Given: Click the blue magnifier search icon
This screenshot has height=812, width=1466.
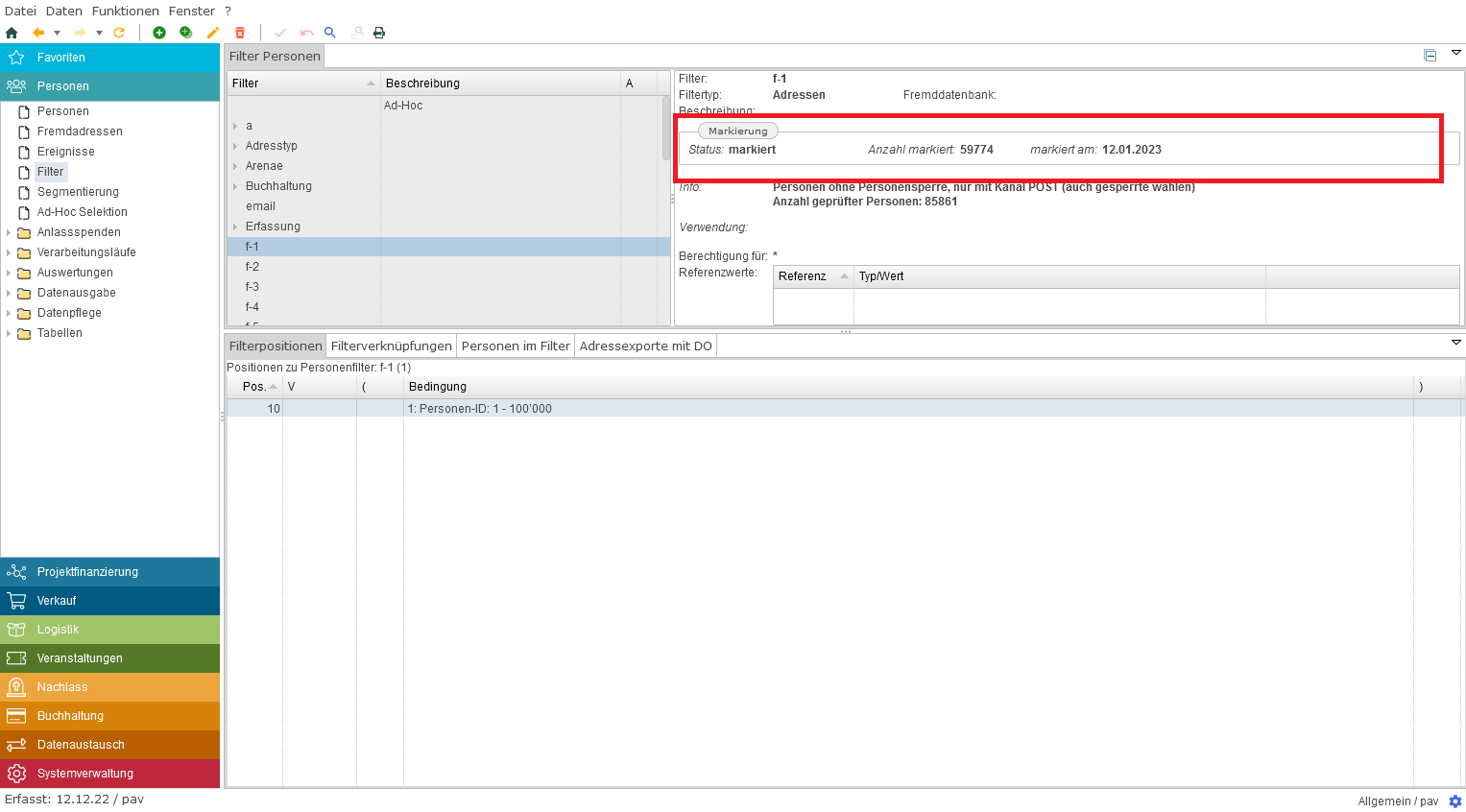Looking at the screenshot, I should click(330, 33).
